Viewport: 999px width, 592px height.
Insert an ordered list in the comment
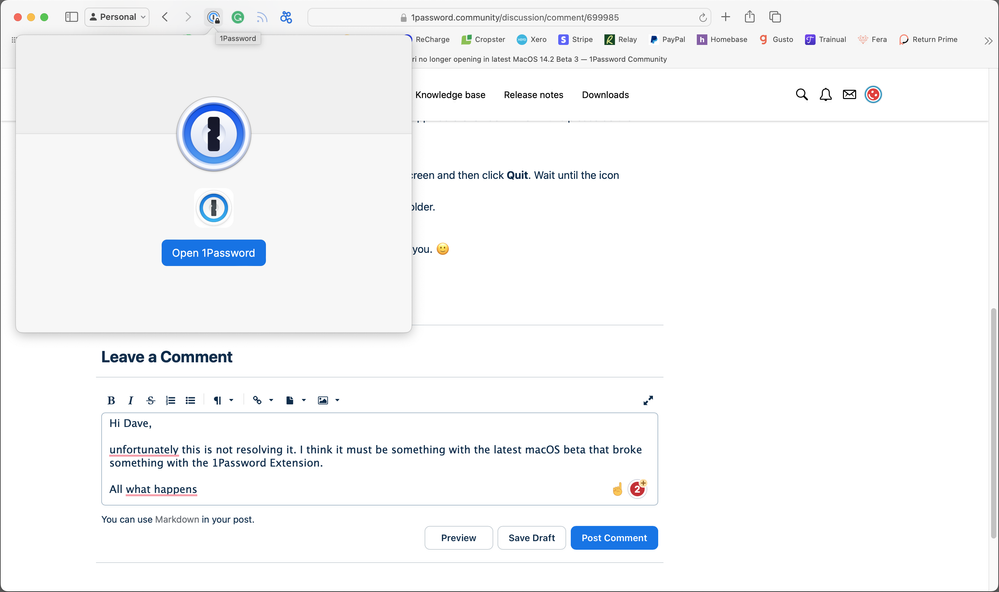171,400
